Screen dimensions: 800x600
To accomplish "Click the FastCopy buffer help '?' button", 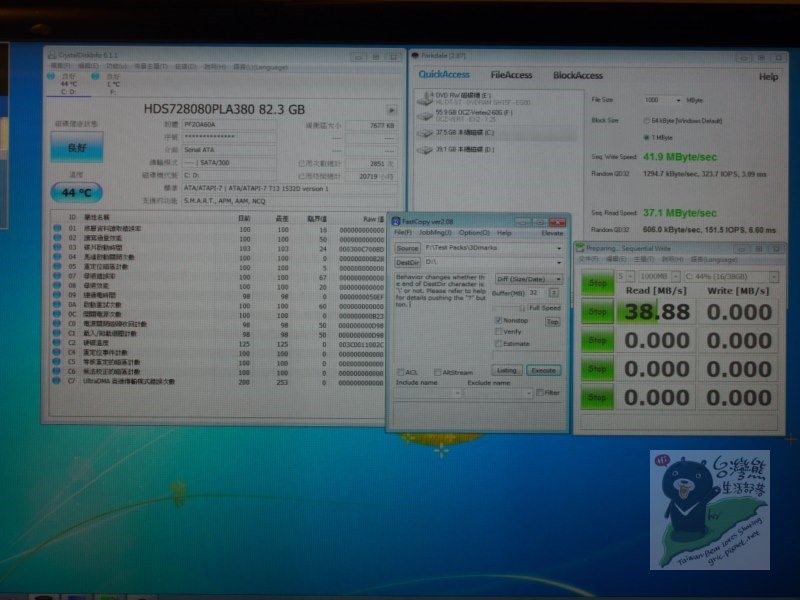I will (x=554, y=293).
